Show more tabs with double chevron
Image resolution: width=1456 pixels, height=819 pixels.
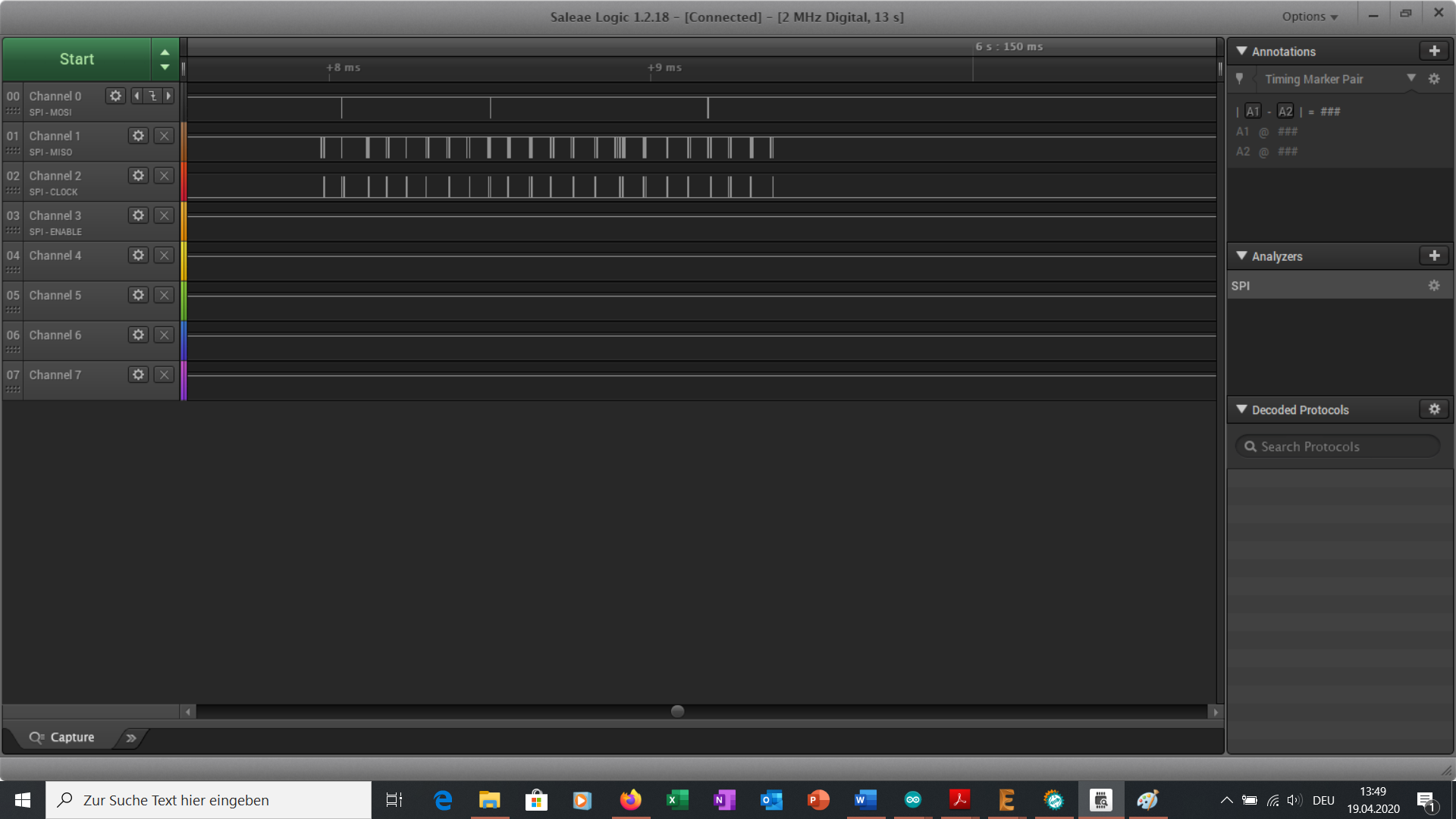[131, 738]
